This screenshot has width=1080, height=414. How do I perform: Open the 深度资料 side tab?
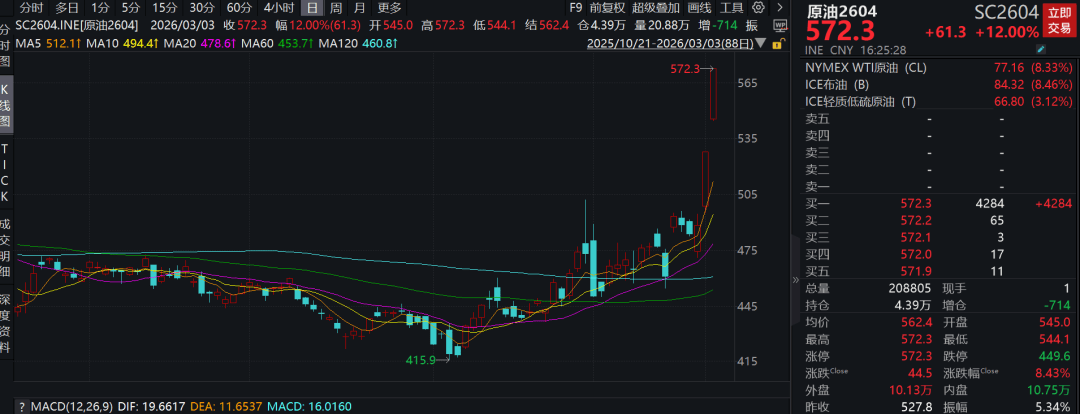(5, 324)
